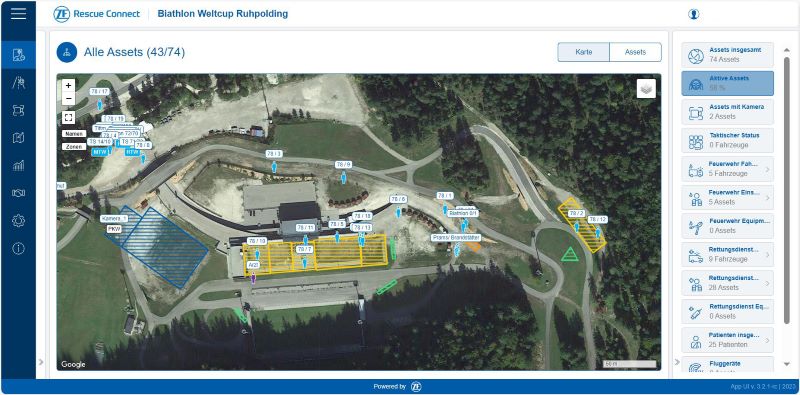Click the 25 Patienten count text
The width and height of the screenshot is (800, 395).
729,345
